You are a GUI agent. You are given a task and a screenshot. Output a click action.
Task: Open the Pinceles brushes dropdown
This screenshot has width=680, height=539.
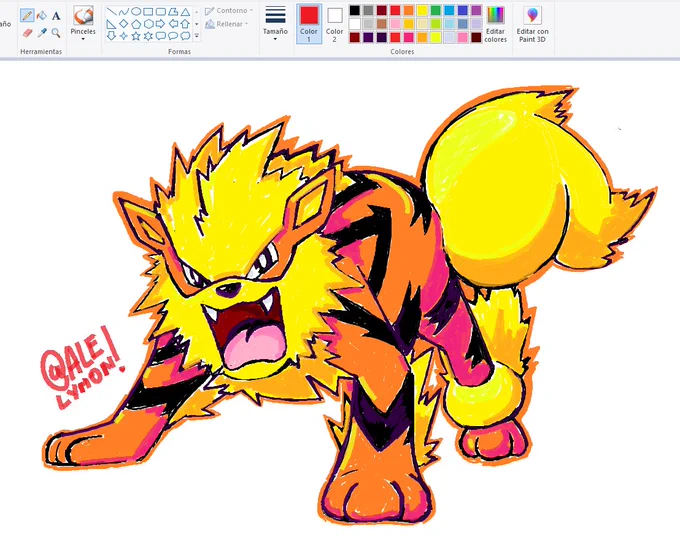[83, 35]
